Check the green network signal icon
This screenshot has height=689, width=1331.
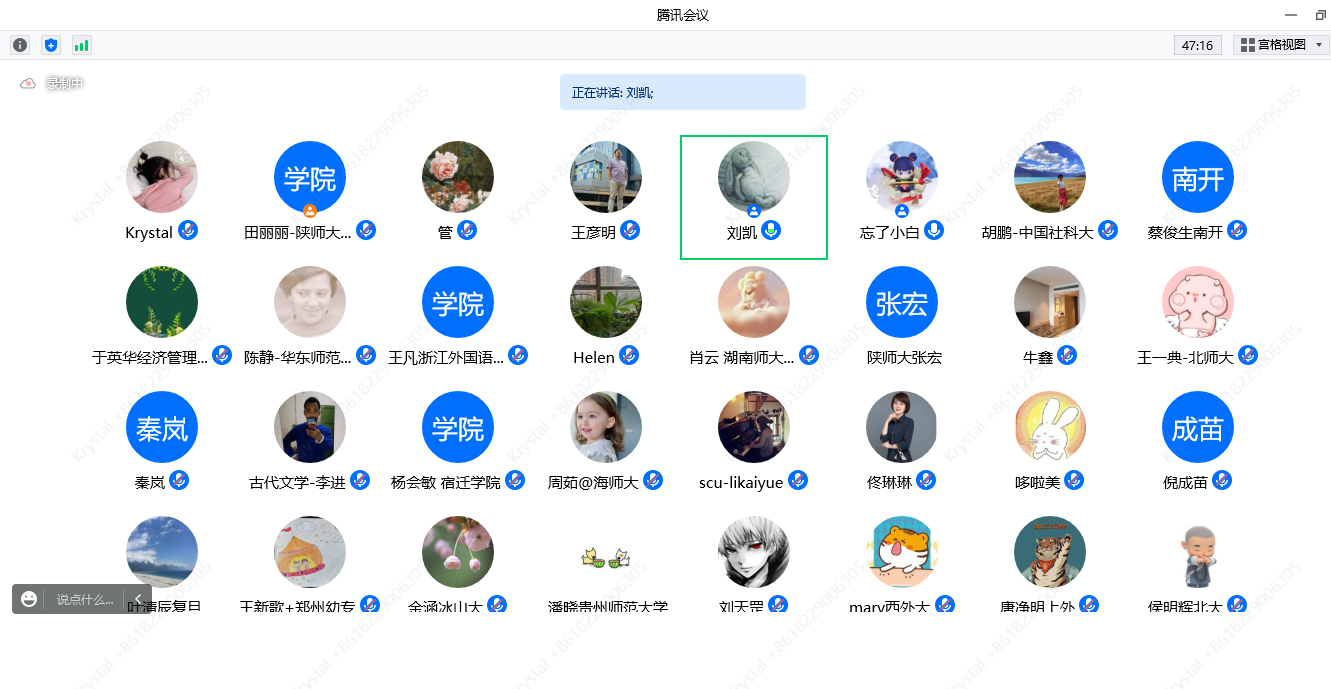point(81,45)
